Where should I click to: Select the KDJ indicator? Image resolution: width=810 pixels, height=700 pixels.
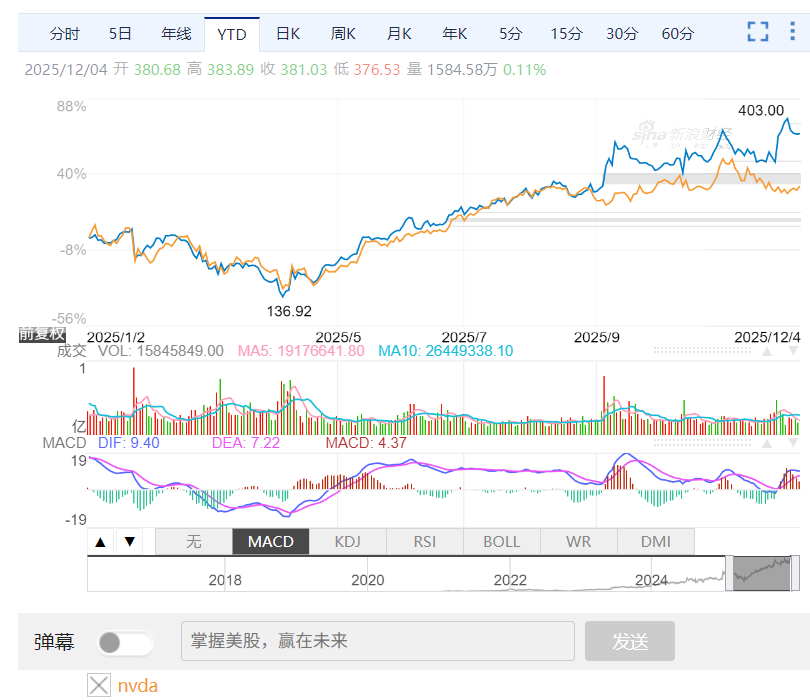tap(347, 542)
